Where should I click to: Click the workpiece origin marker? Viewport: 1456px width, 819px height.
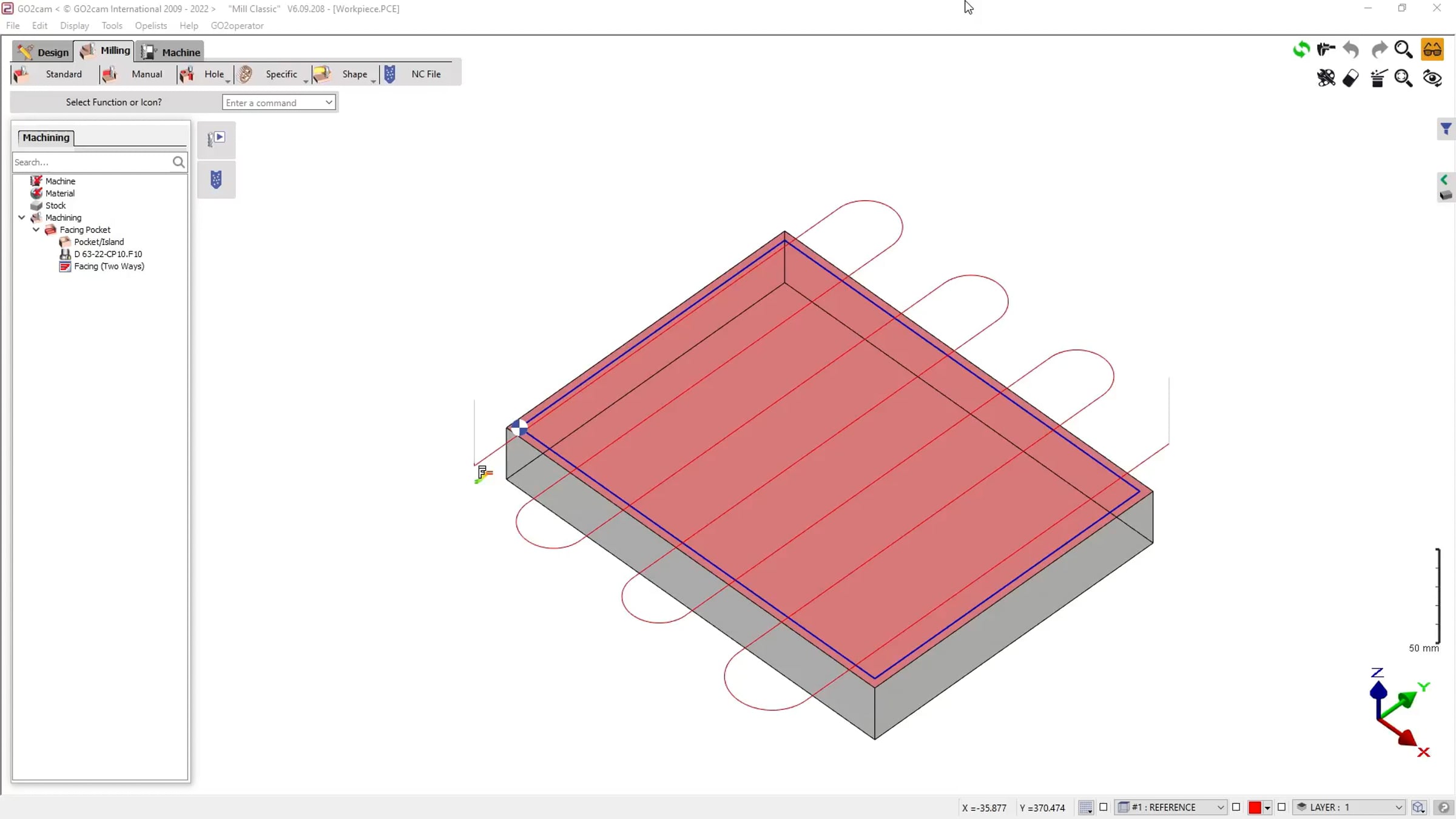[519, 428]
